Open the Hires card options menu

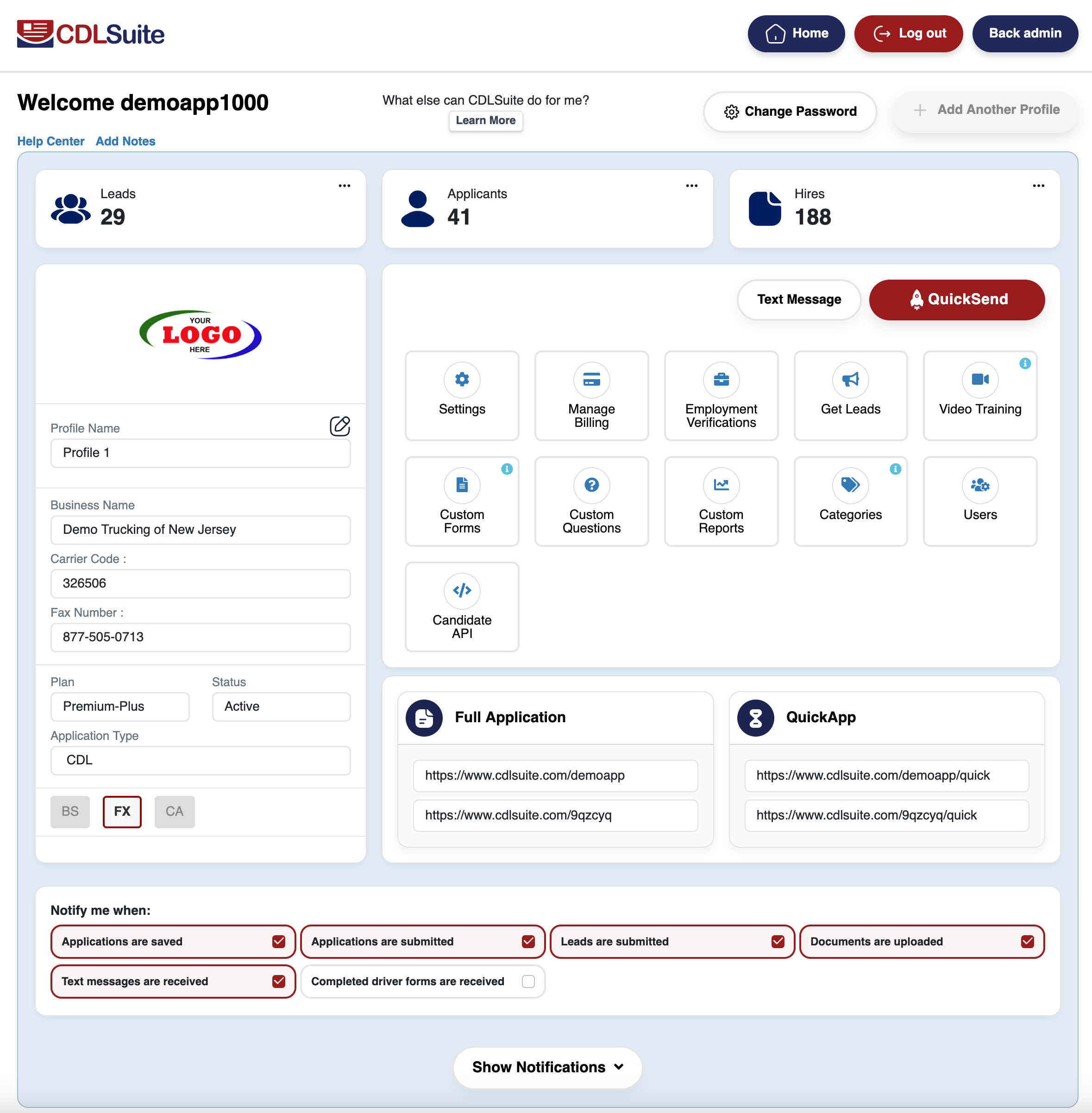(x=1039, y=185)
